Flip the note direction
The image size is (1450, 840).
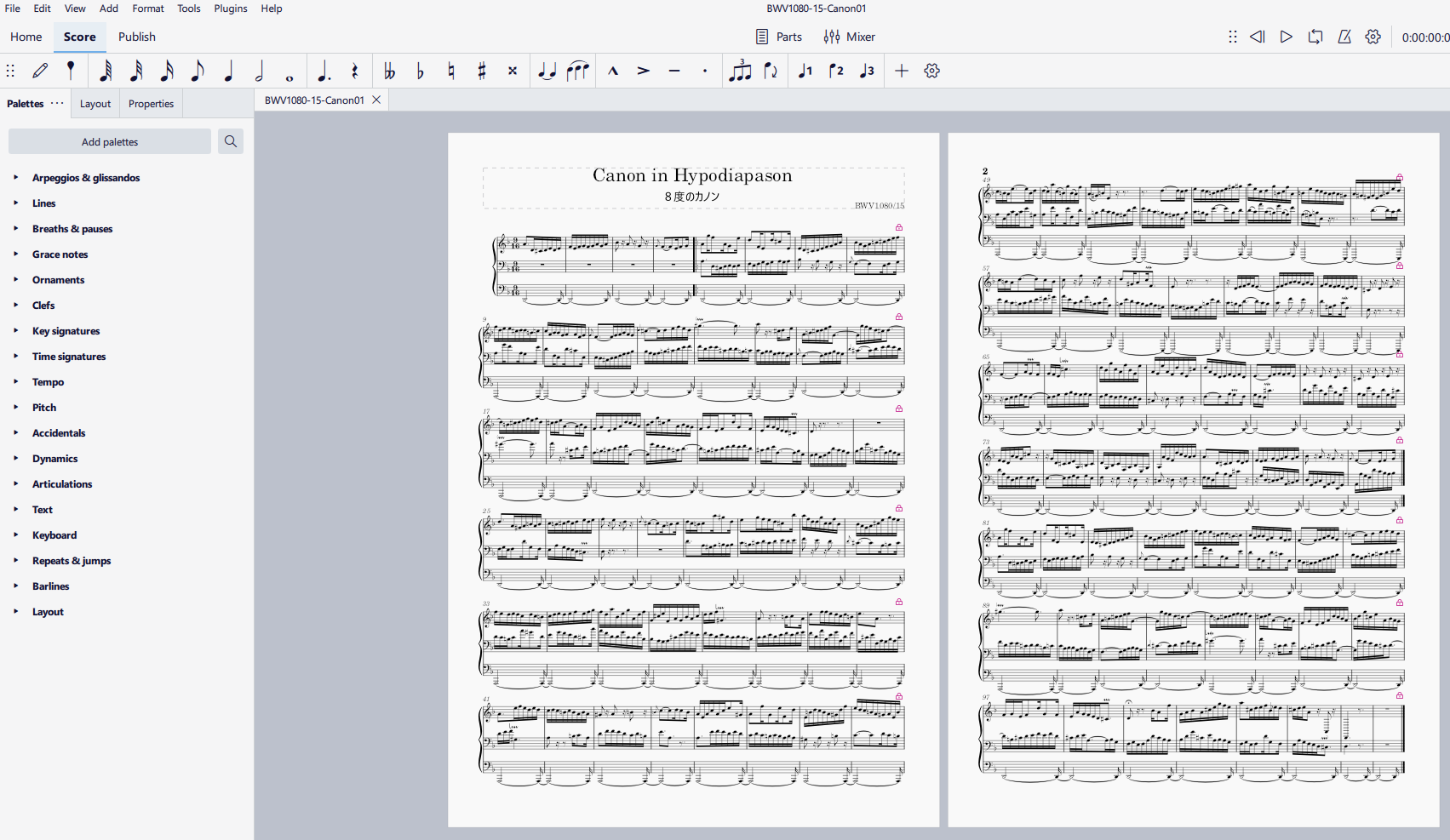771,71
